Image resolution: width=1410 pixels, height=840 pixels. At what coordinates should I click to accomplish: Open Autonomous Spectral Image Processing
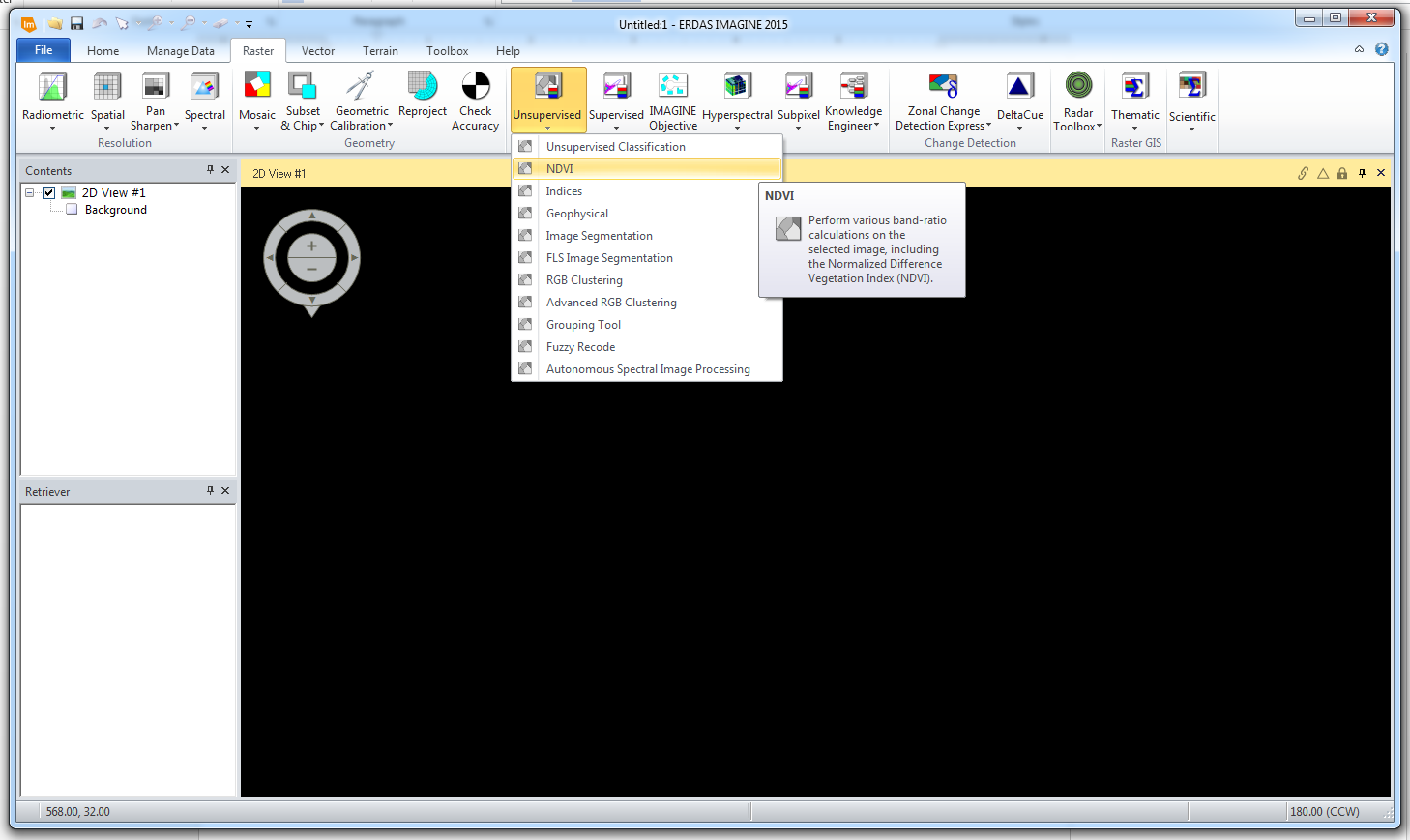[x=646, y=369]
